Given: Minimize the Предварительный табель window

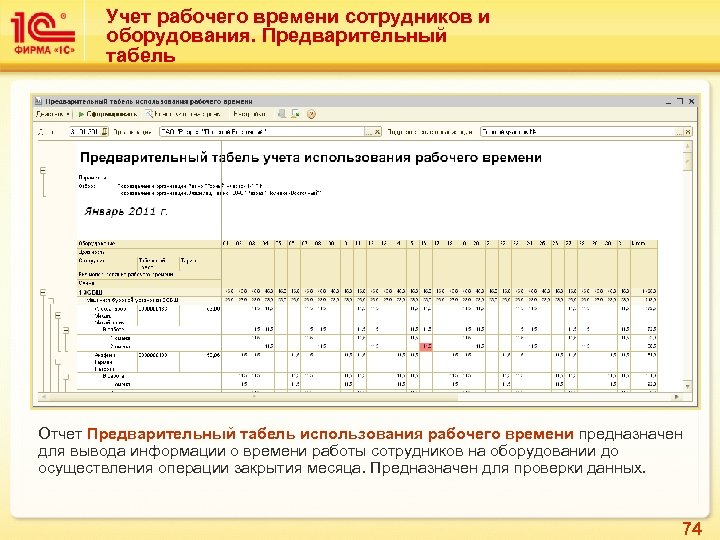Looking at the screenshot, I should click(x=669, y=101).
